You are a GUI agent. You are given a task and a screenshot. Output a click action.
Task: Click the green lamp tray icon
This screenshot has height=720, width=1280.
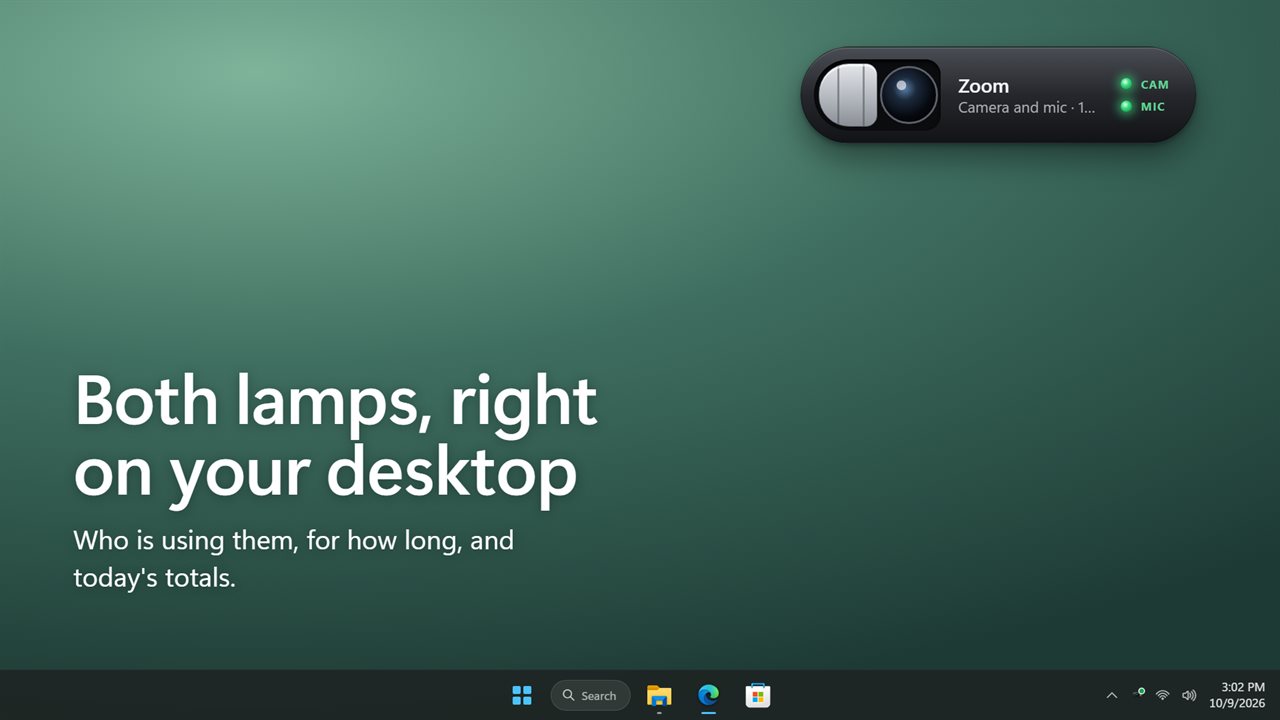point(1138,692)
